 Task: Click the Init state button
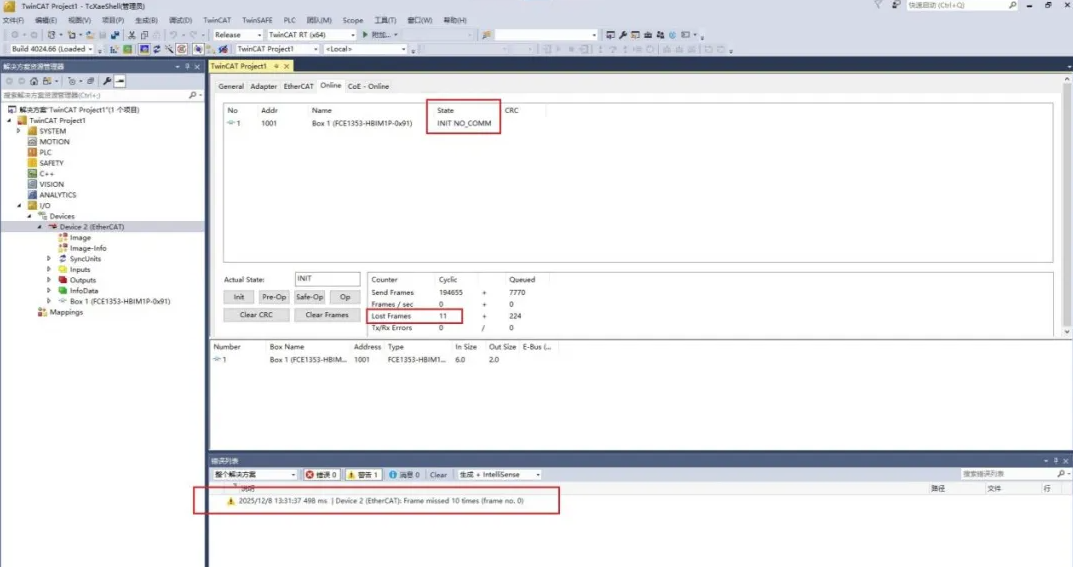point(239,297)
